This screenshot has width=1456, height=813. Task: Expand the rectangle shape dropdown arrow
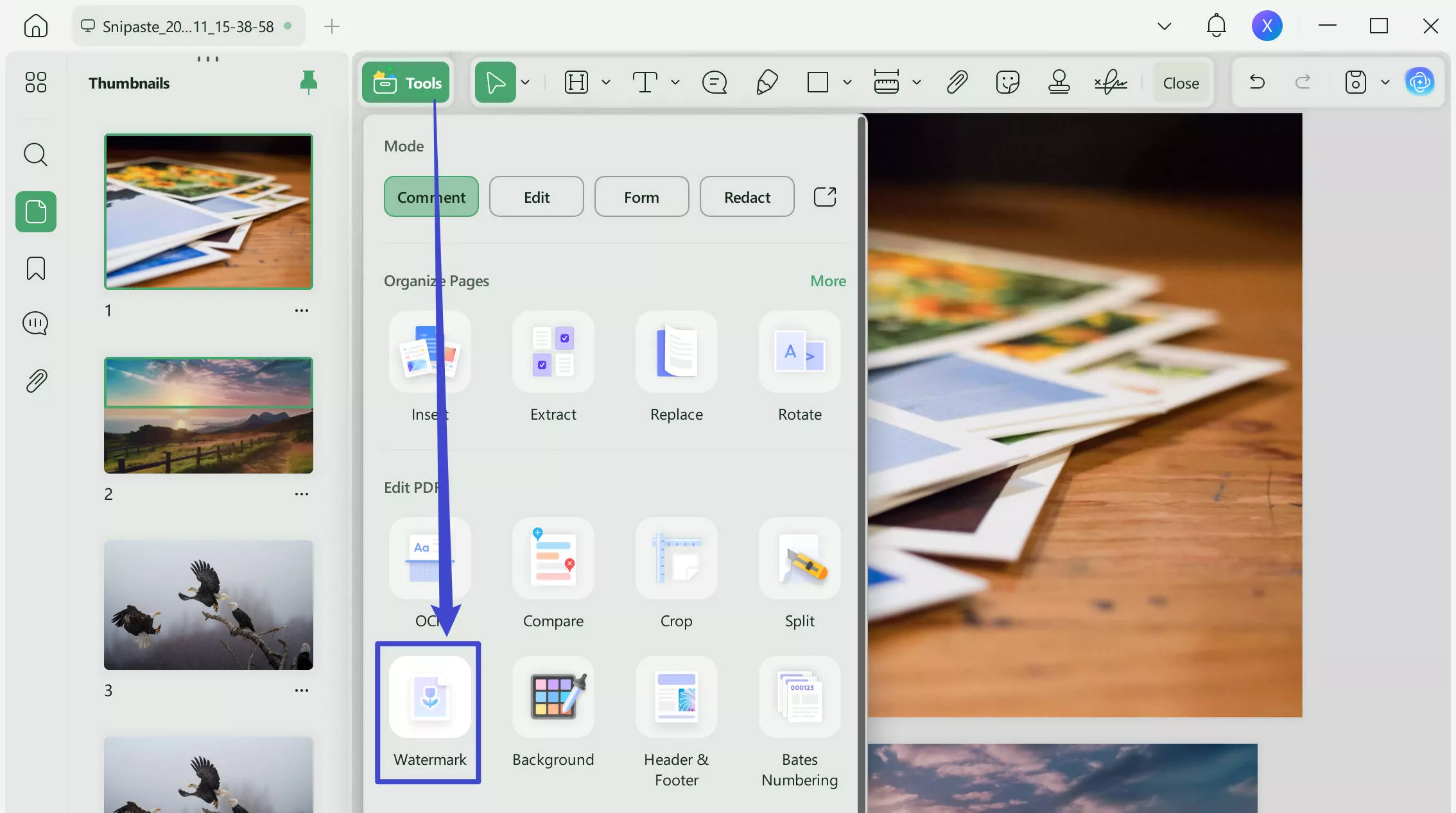point(847,82)
